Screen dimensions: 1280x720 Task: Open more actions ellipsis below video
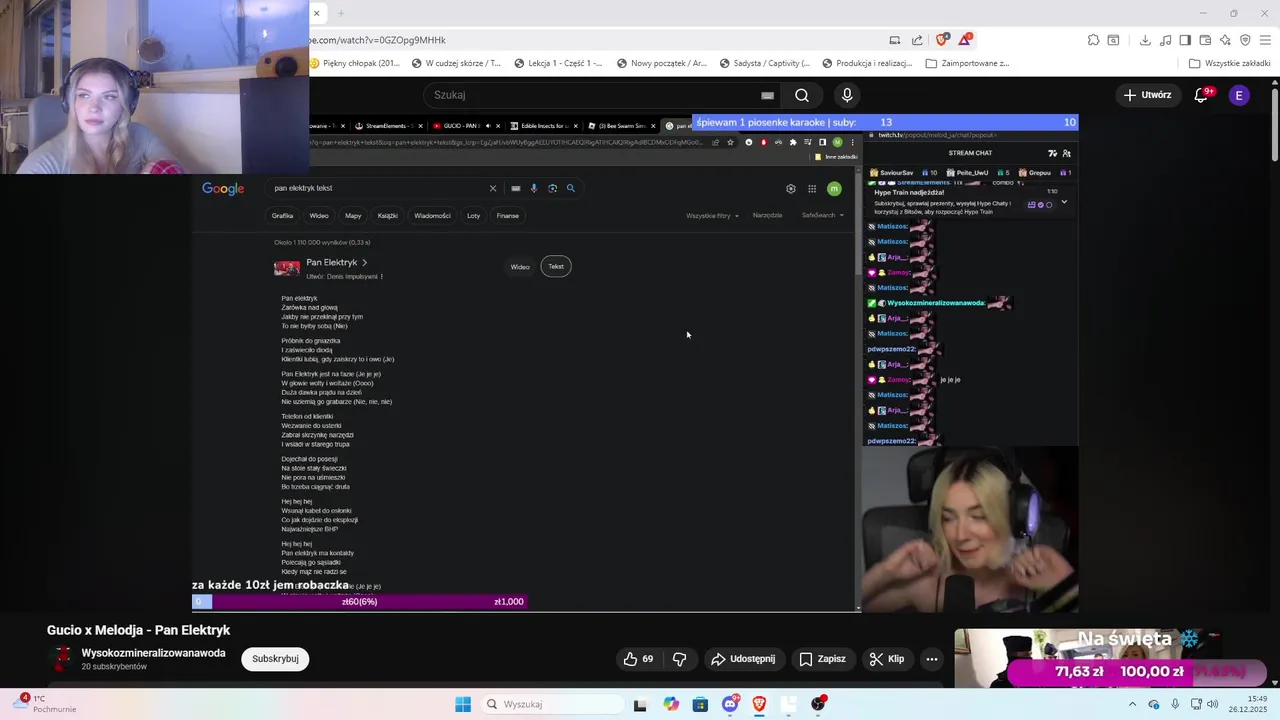[932, 659]
